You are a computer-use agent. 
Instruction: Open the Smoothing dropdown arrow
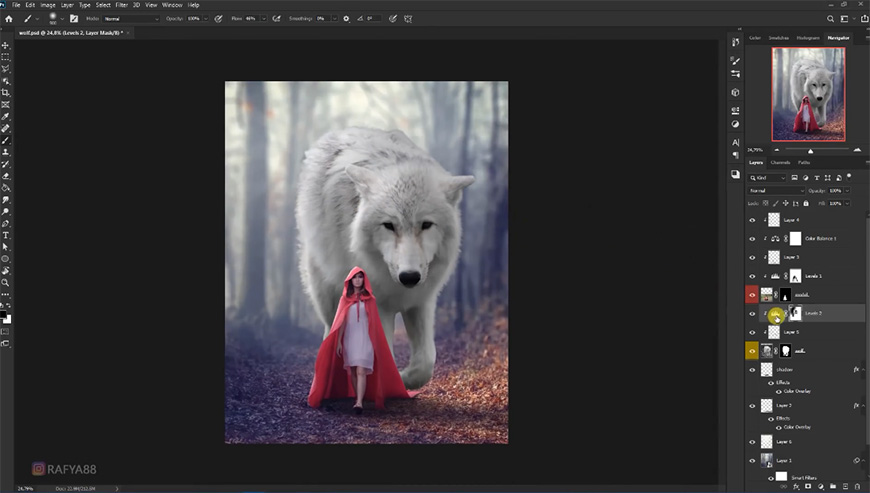click(x=335, y=19)
